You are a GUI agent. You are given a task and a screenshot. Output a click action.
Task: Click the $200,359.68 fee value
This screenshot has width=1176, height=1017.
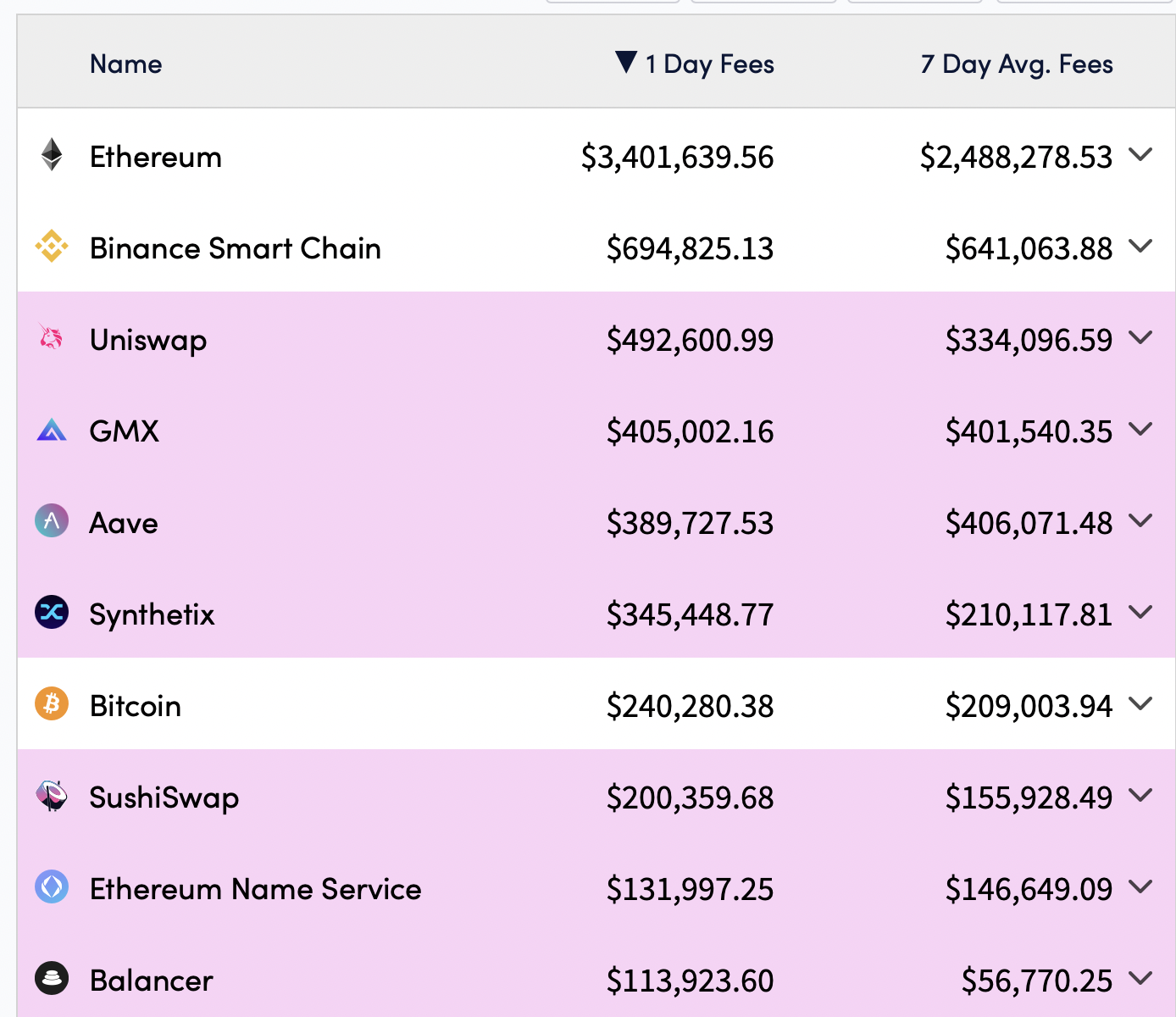pos(691,798)
